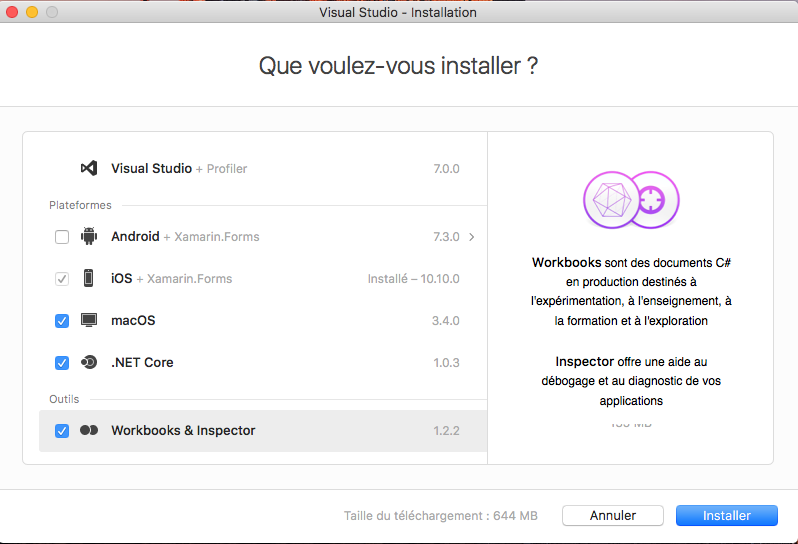Click the Inspector description paragraph
The image size is (798, 544).
pyautogui.click(x=631, y=381)
